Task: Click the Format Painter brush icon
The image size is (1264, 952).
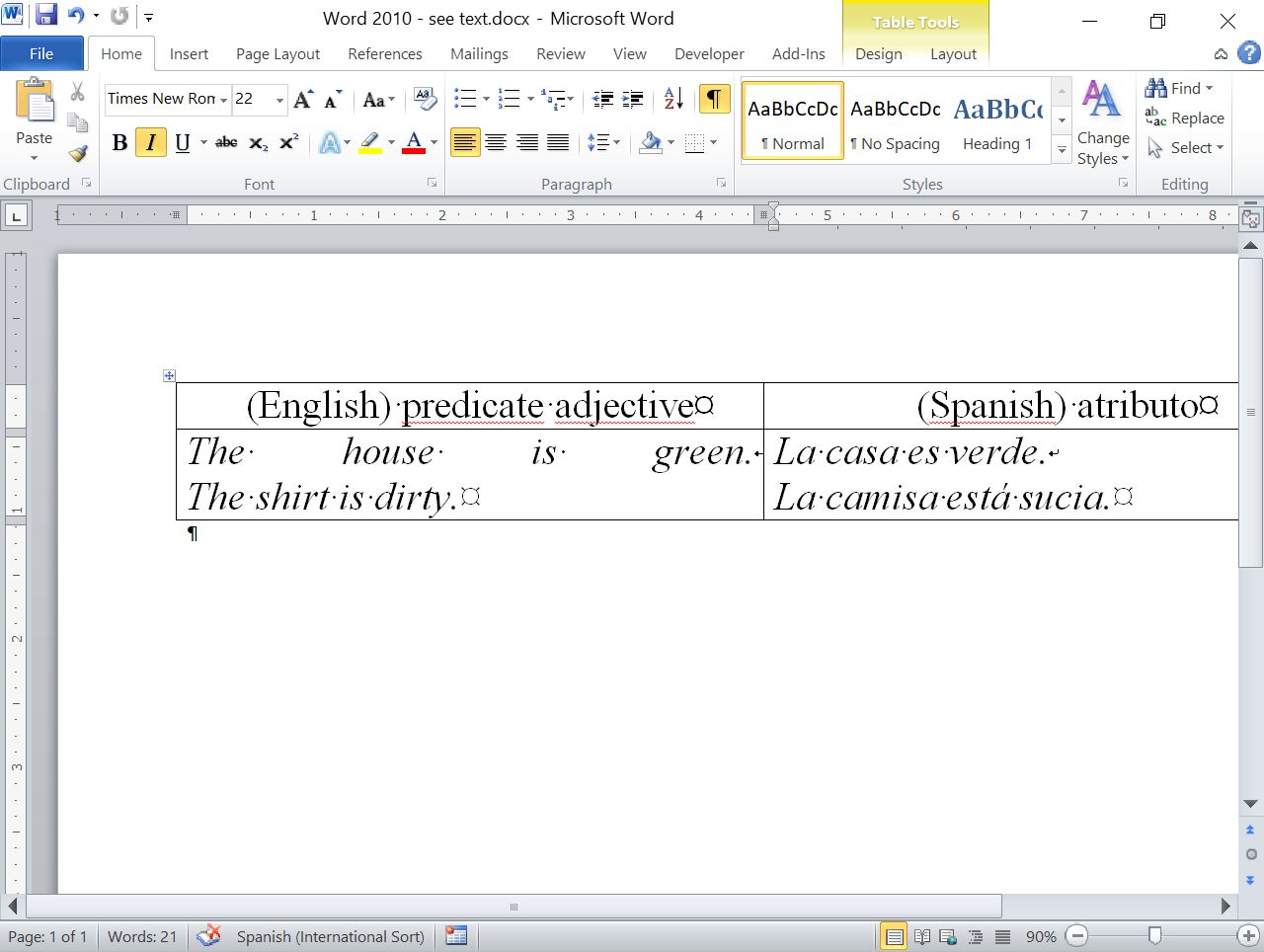Action: tap(78, 153)
